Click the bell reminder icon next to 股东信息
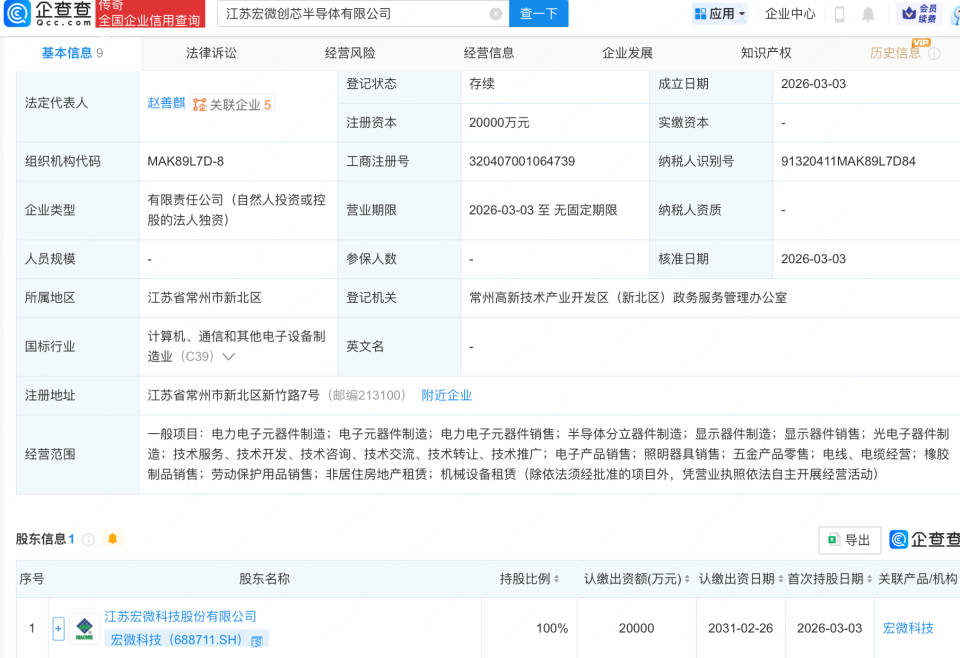This screenshot has width=960, height=658. 112,538
